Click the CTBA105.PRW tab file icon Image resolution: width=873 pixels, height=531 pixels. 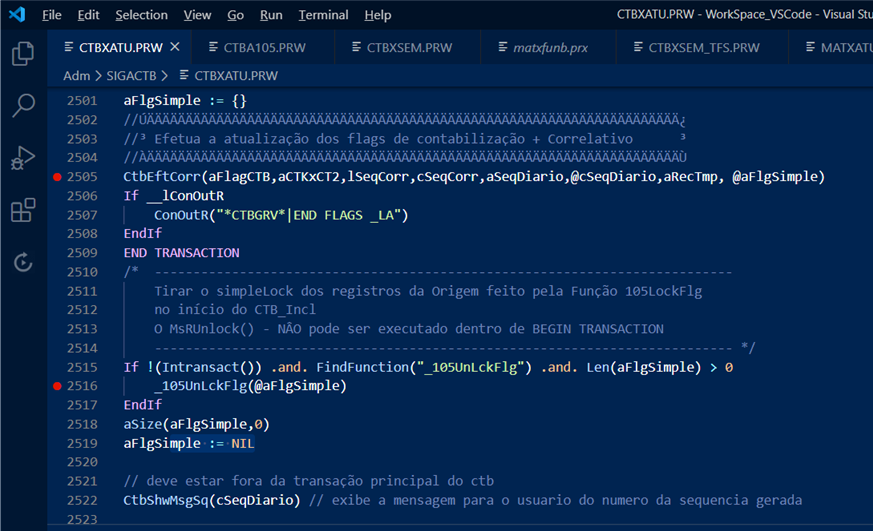pyautogui.click(x=214, y=47)
